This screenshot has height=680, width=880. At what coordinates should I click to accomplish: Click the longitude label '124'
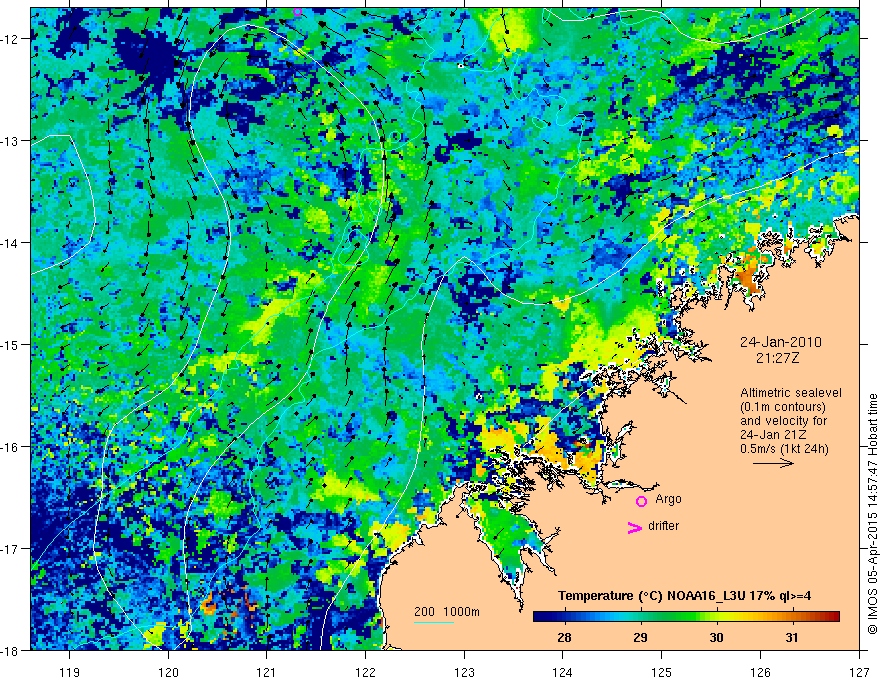tap(563, 672)
